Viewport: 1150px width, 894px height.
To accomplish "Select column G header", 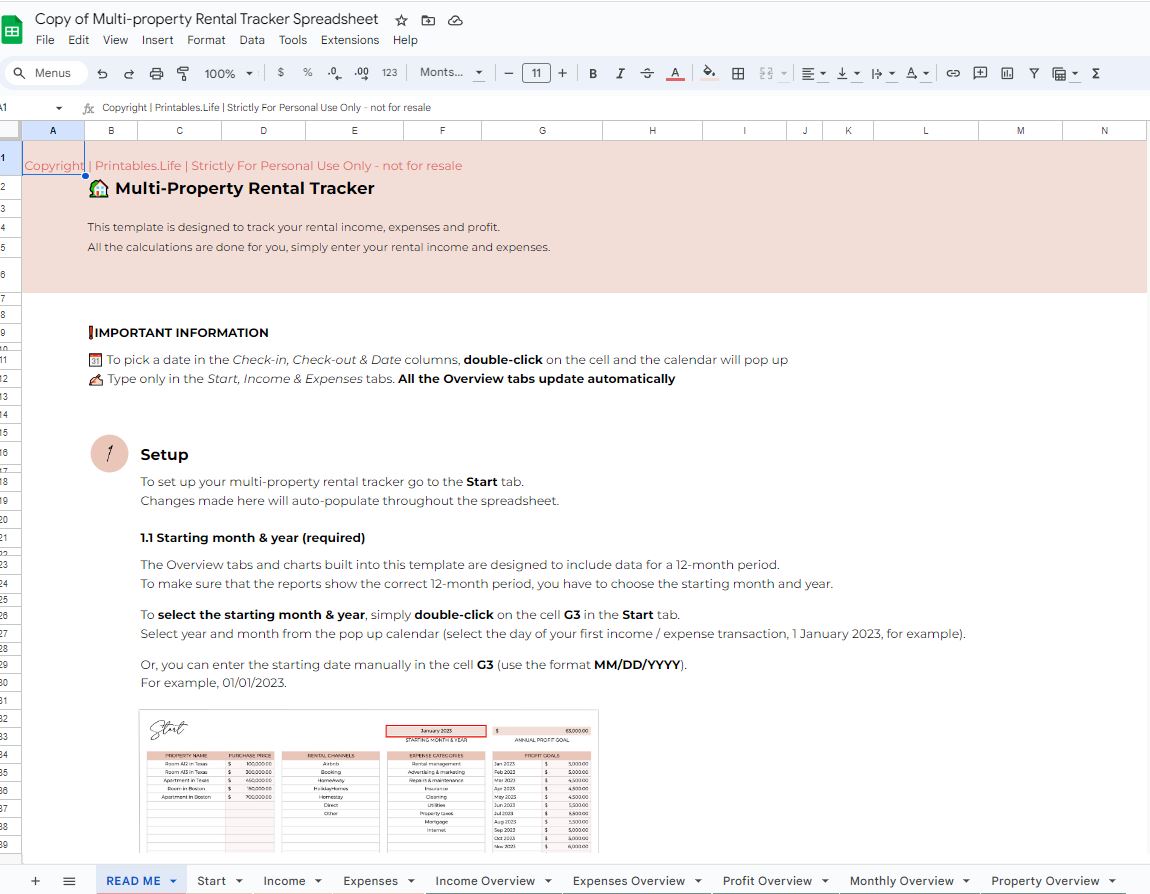I will pyautogui.click(x=542, y=131).
